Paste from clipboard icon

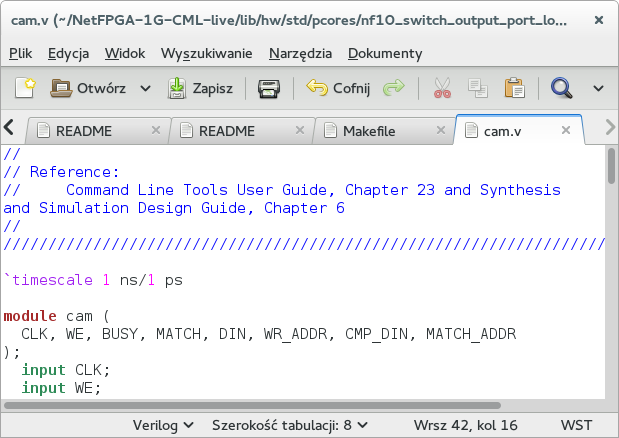coord(514,88)
